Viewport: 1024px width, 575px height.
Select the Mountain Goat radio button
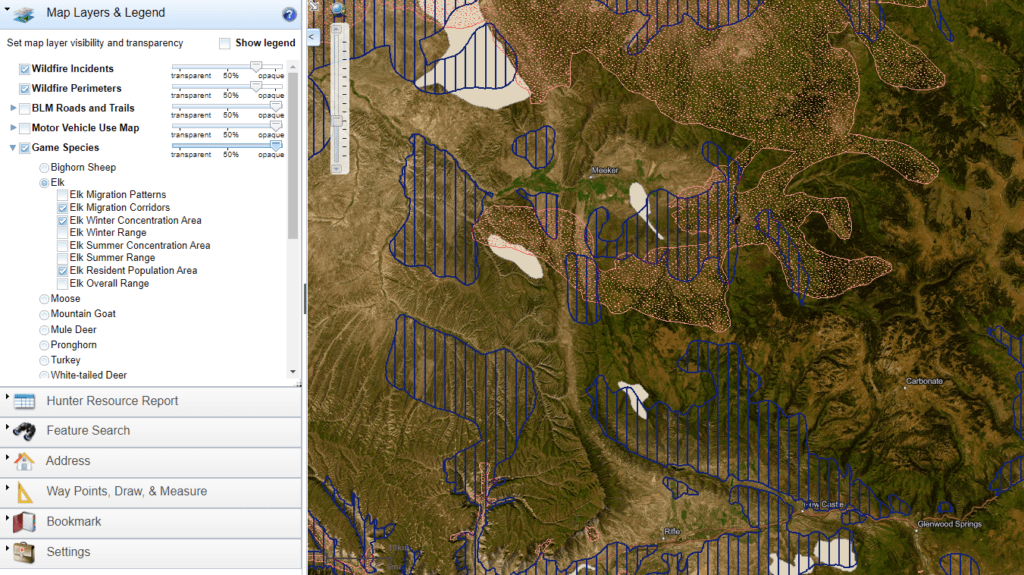click(x=44, y=314)
